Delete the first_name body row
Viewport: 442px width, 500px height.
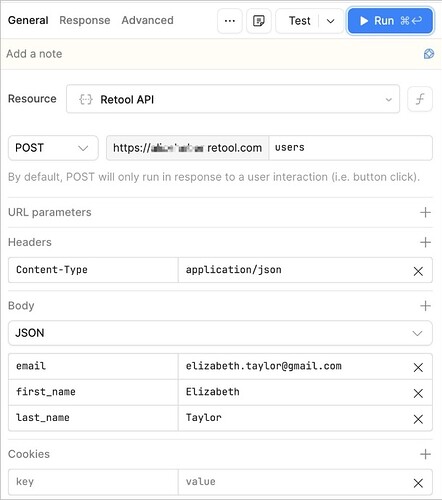click(418, 393)
